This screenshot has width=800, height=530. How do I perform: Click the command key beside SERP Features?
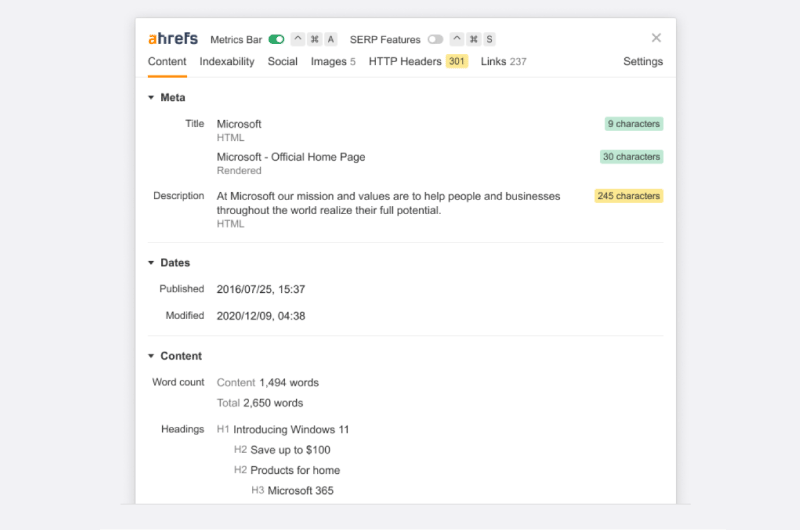point(473,39)
